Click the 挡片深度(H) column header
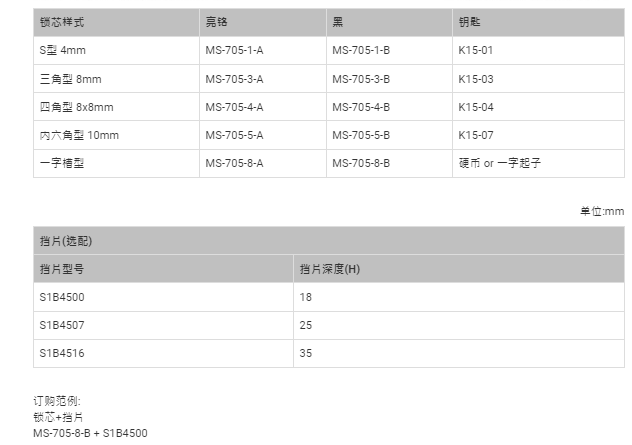The width and height of the screenshot is (632, 445). [330, 269]
